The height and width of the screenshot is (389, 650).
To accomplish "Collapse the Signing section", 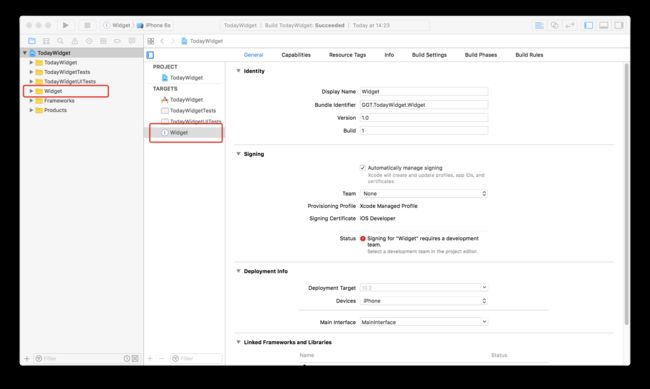I will 238,154.
